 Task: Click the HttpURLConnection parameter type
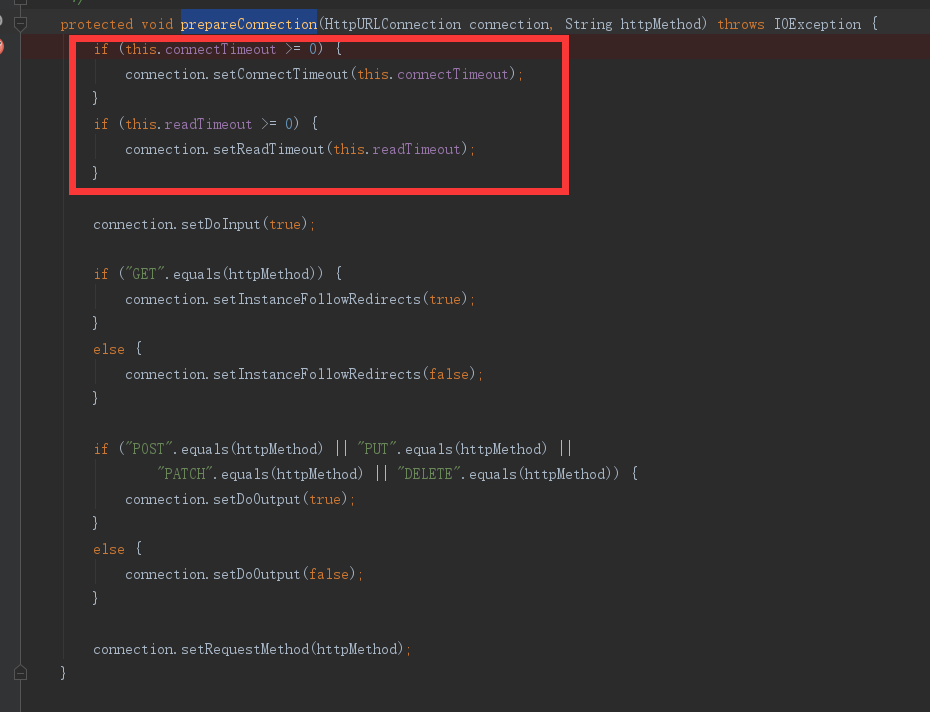[x=393, y=24]
